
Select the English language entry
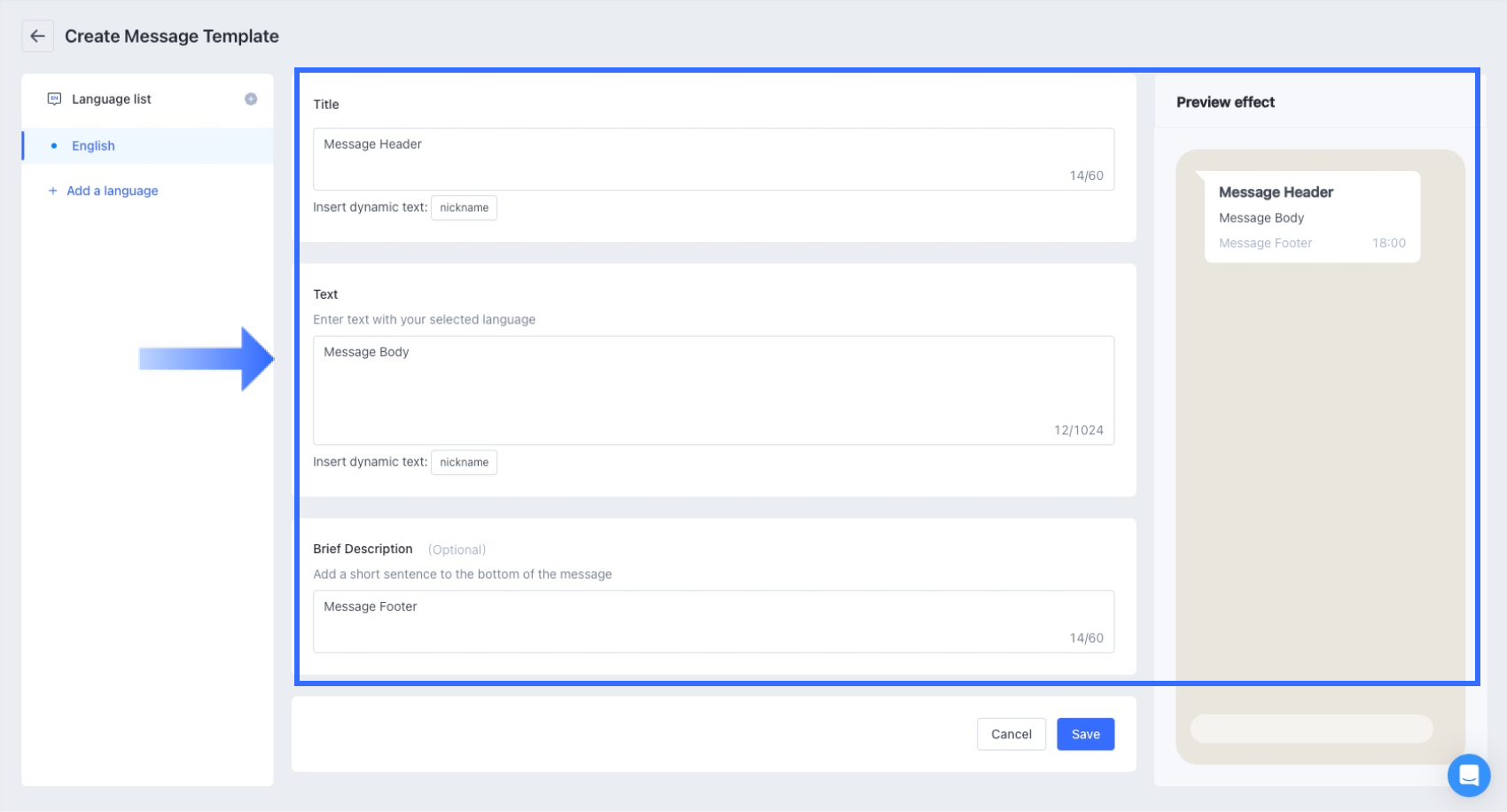[93, 145]
